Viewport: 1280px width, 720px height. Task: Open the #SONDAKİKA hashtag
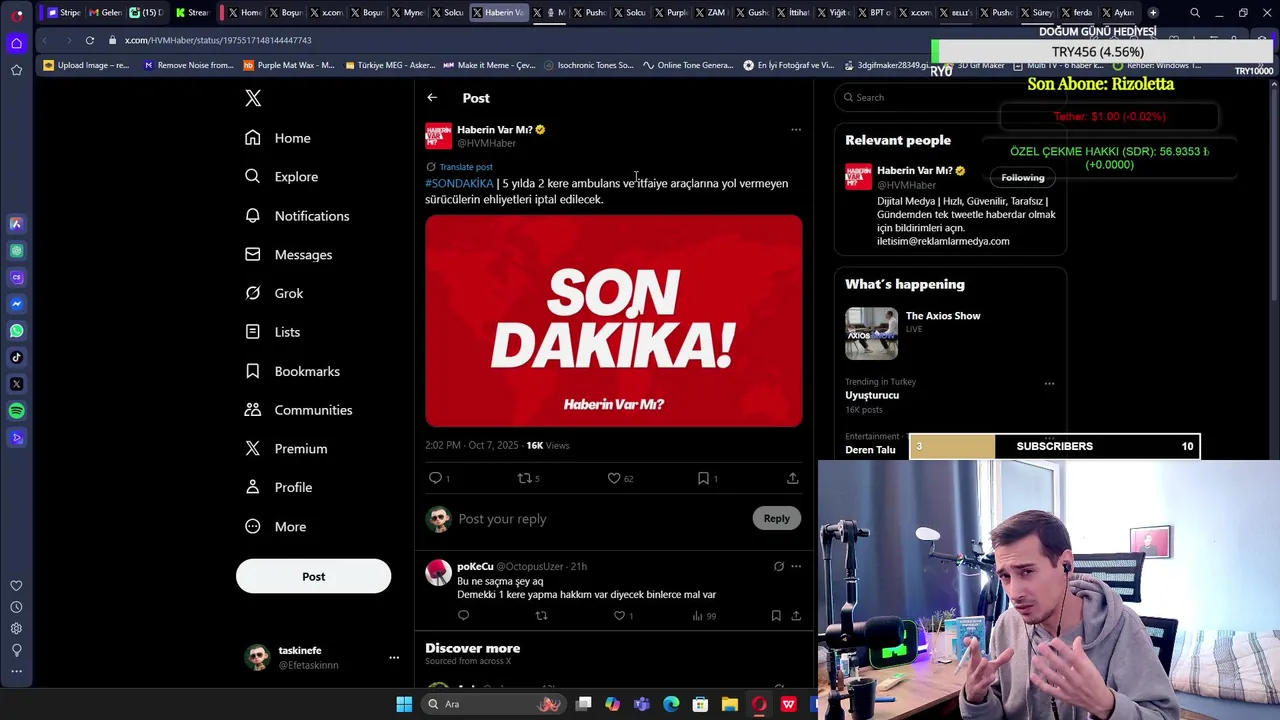coord(459,183)
